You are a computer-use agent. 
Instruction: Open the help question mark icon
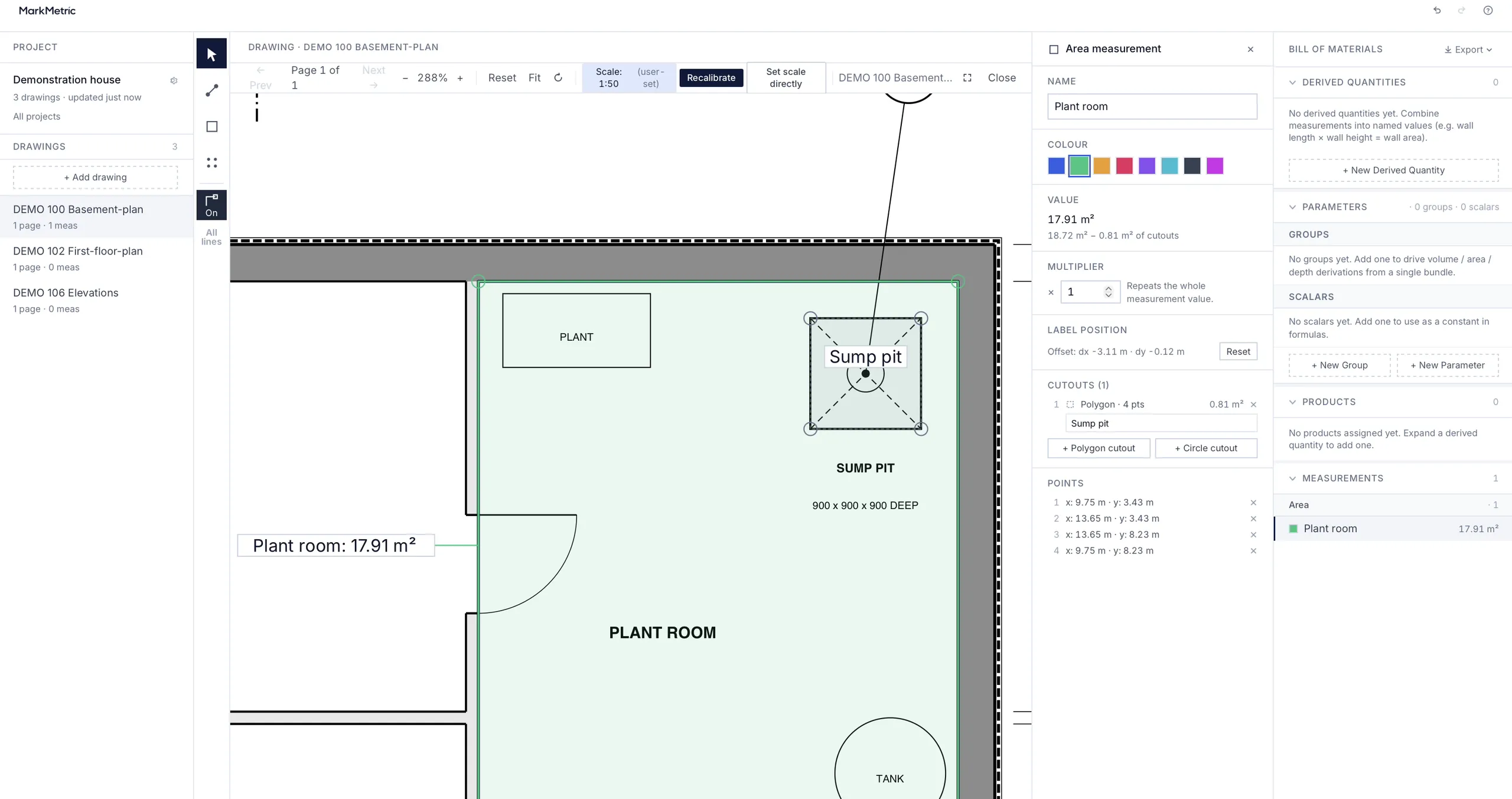click(1488, 11)
